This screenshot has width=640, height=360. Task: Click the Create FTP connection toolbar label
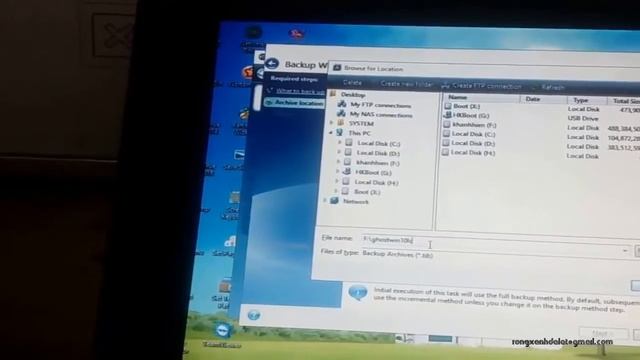coord(487,87)
